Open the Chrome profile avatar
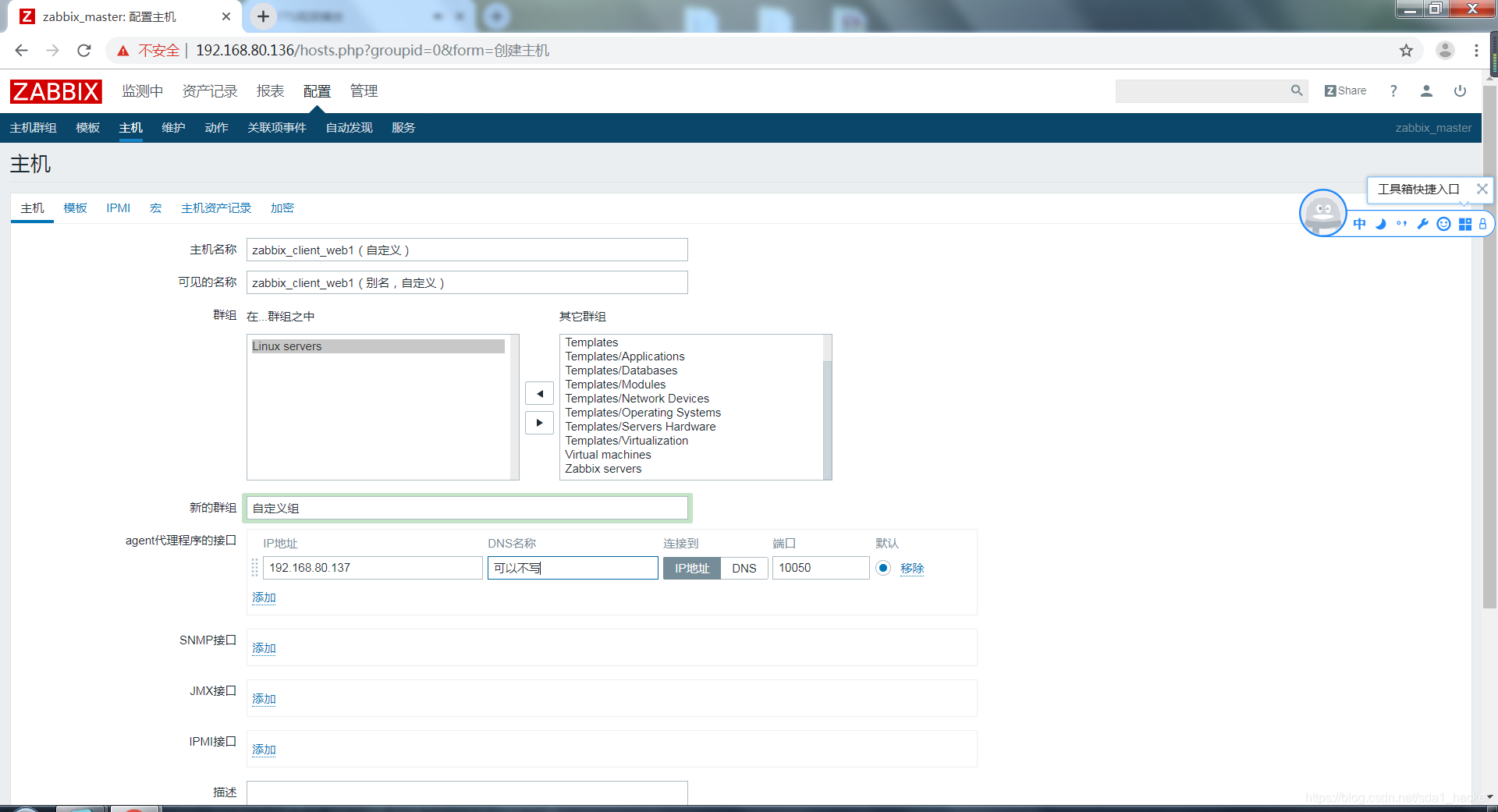 click(x=1445, y=51)
